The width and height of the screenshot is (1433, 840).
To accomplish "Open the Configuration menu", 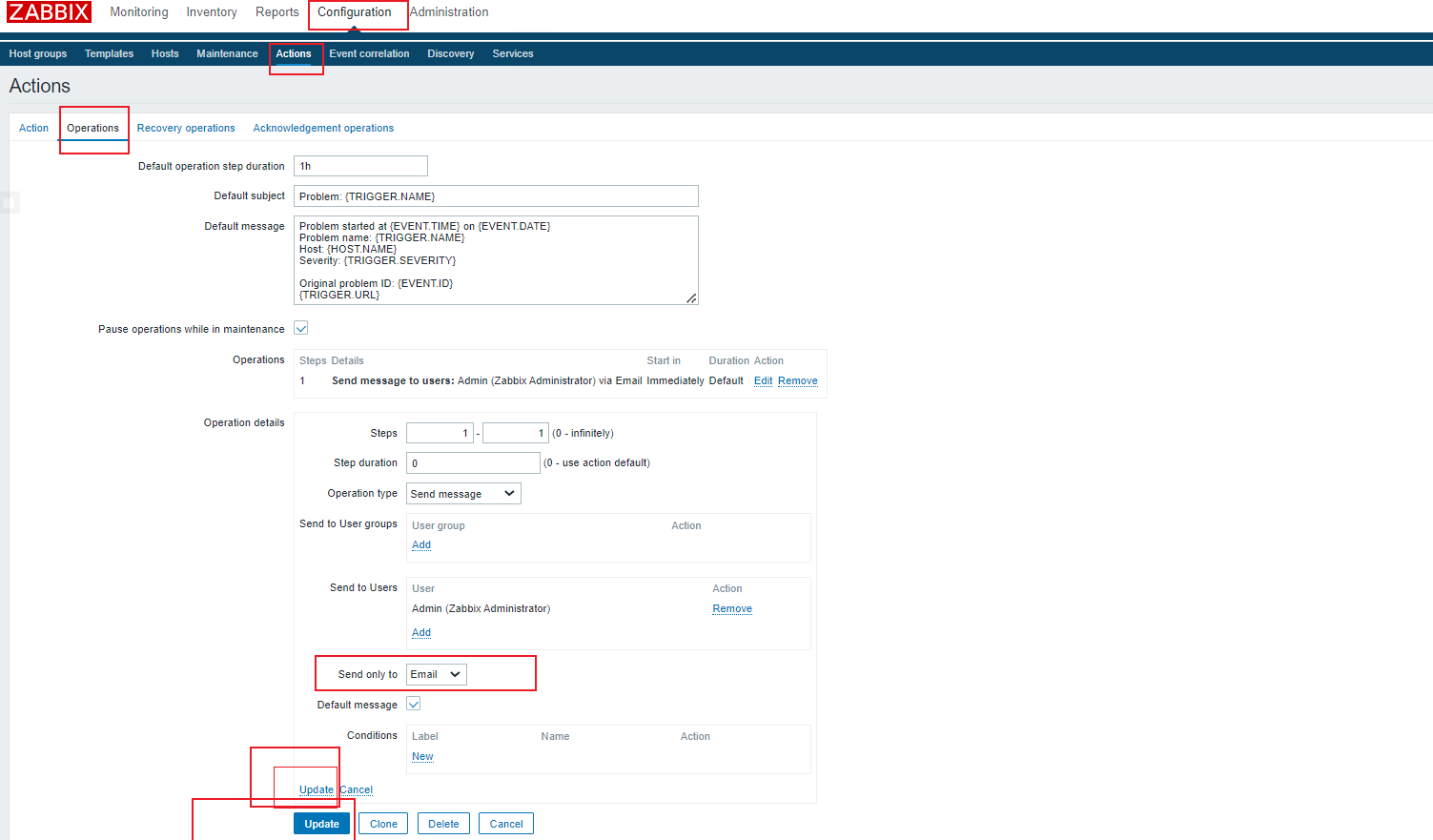I will (355, 12).
